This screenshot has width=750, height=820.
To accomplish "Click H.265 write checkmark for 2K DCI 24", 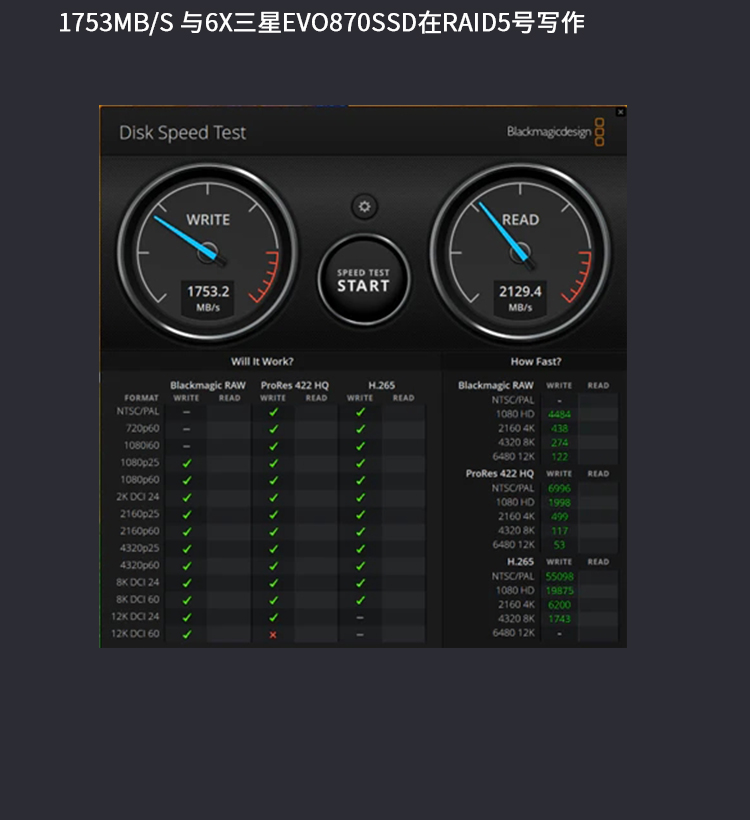I will pos(360,498).
